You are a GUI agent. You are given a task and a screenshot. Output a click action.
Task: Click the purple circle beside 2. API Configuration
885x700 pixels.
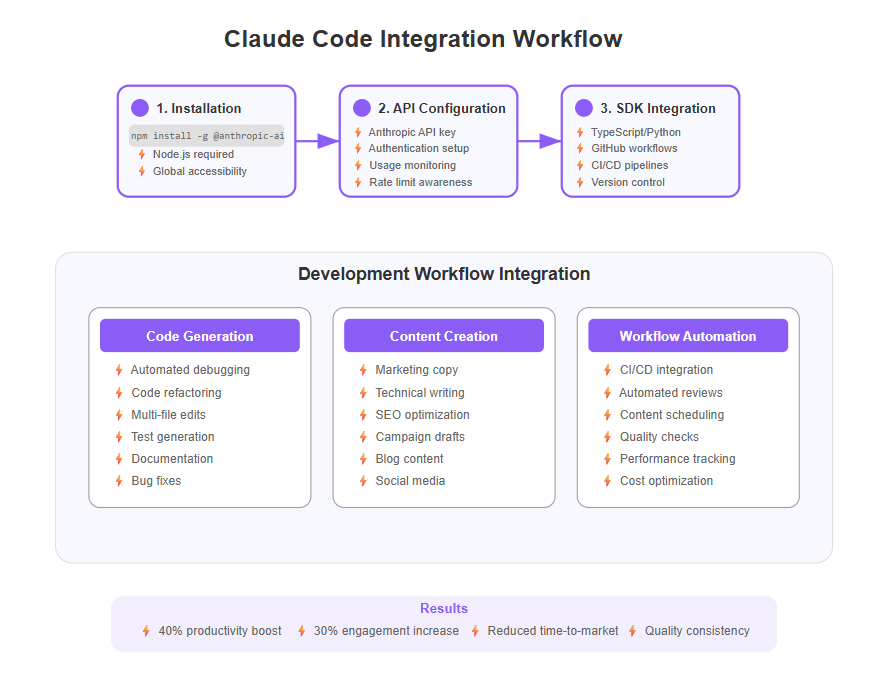pos(362,108)
